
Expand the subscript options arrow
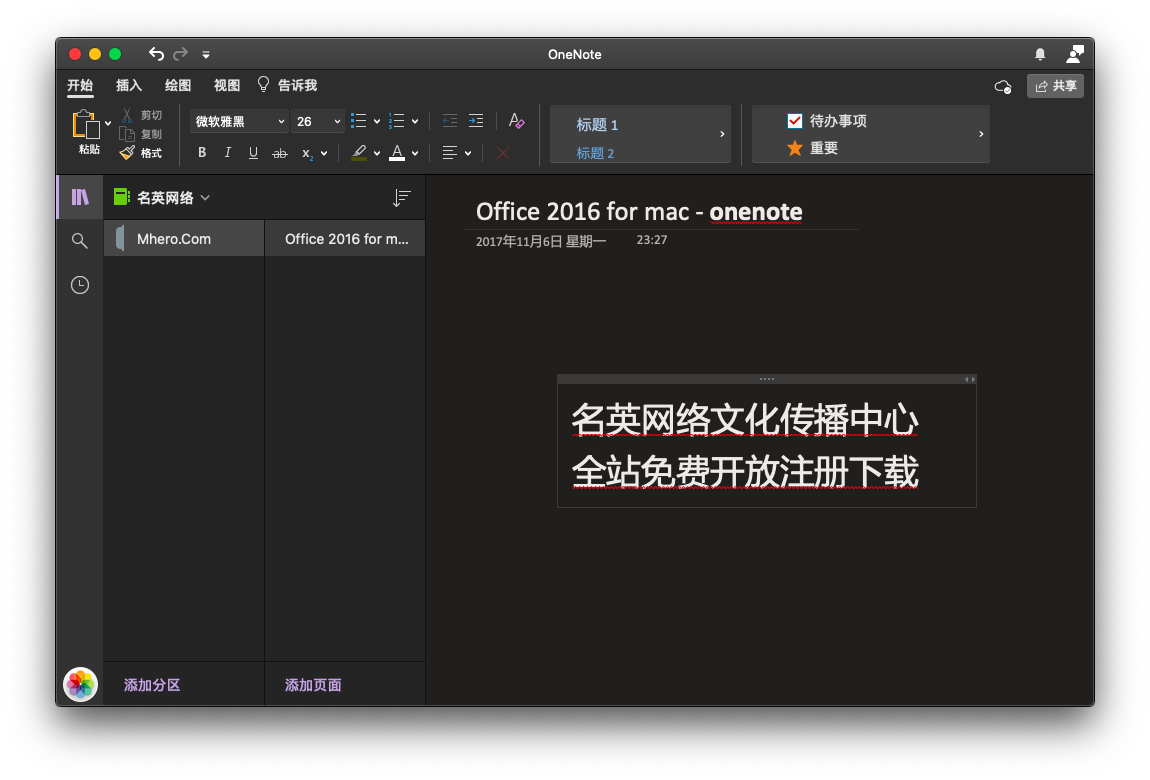[324, 153]
